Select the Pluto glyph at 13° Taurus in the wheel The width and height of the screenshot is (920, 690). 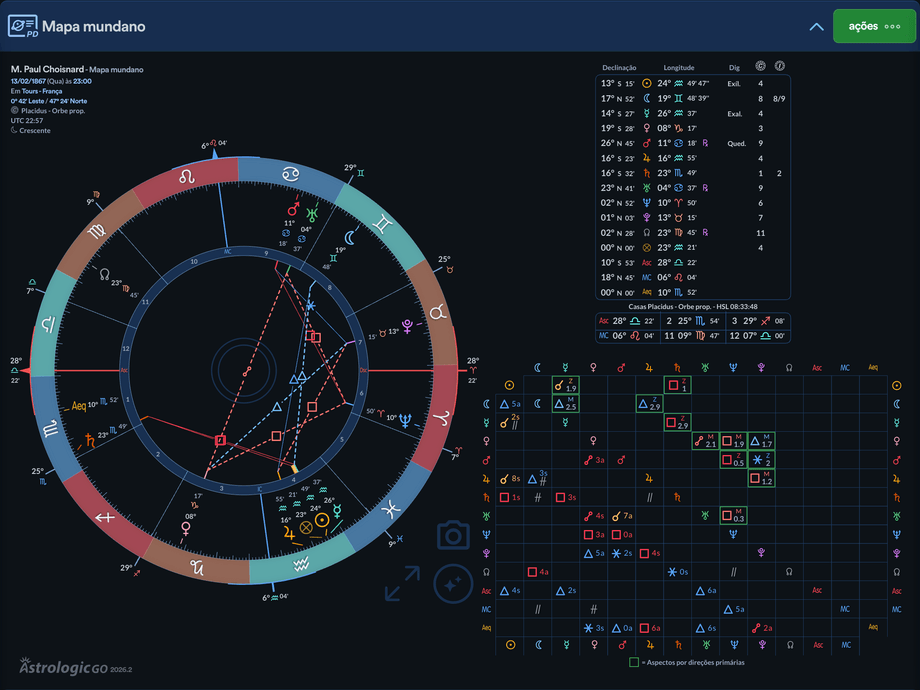tap(407, 326)
